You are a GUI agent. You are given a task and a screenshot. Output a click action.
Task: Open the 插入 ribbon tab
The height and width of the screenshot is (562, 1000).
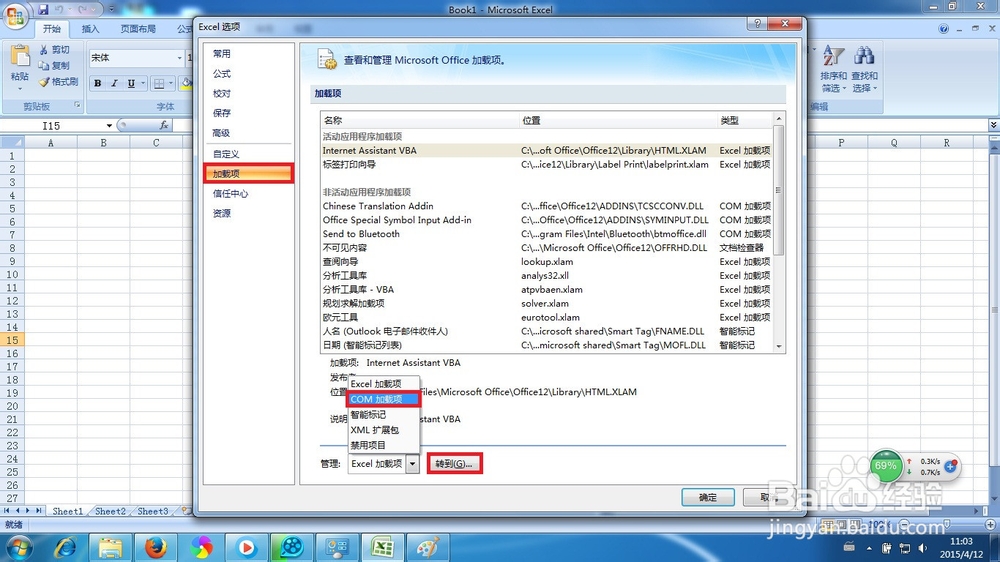(x=91, y=29)
